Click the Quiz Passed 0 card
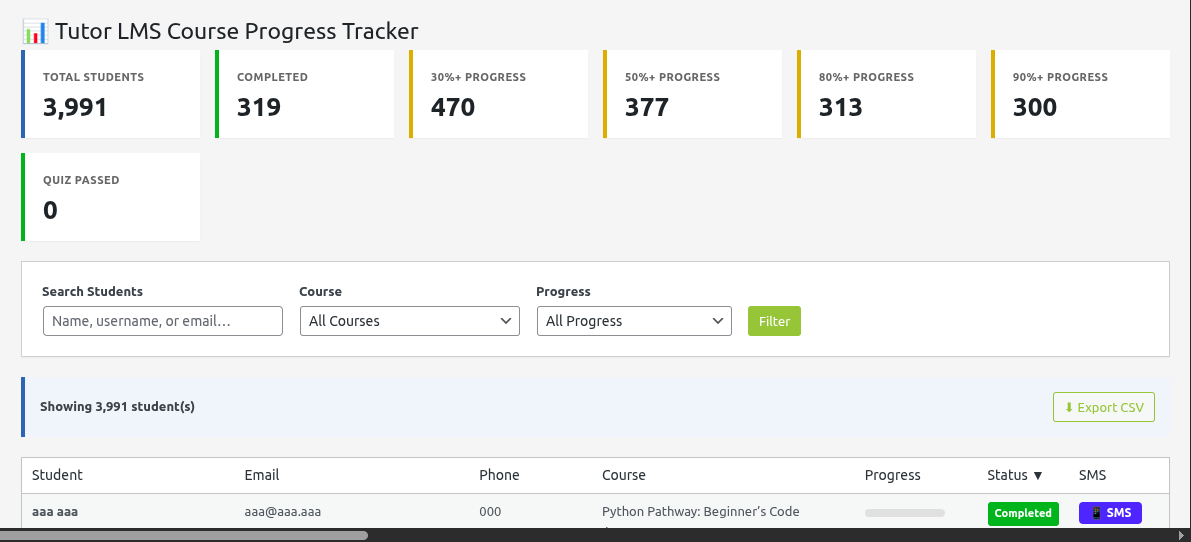 (x=111, y=197)
